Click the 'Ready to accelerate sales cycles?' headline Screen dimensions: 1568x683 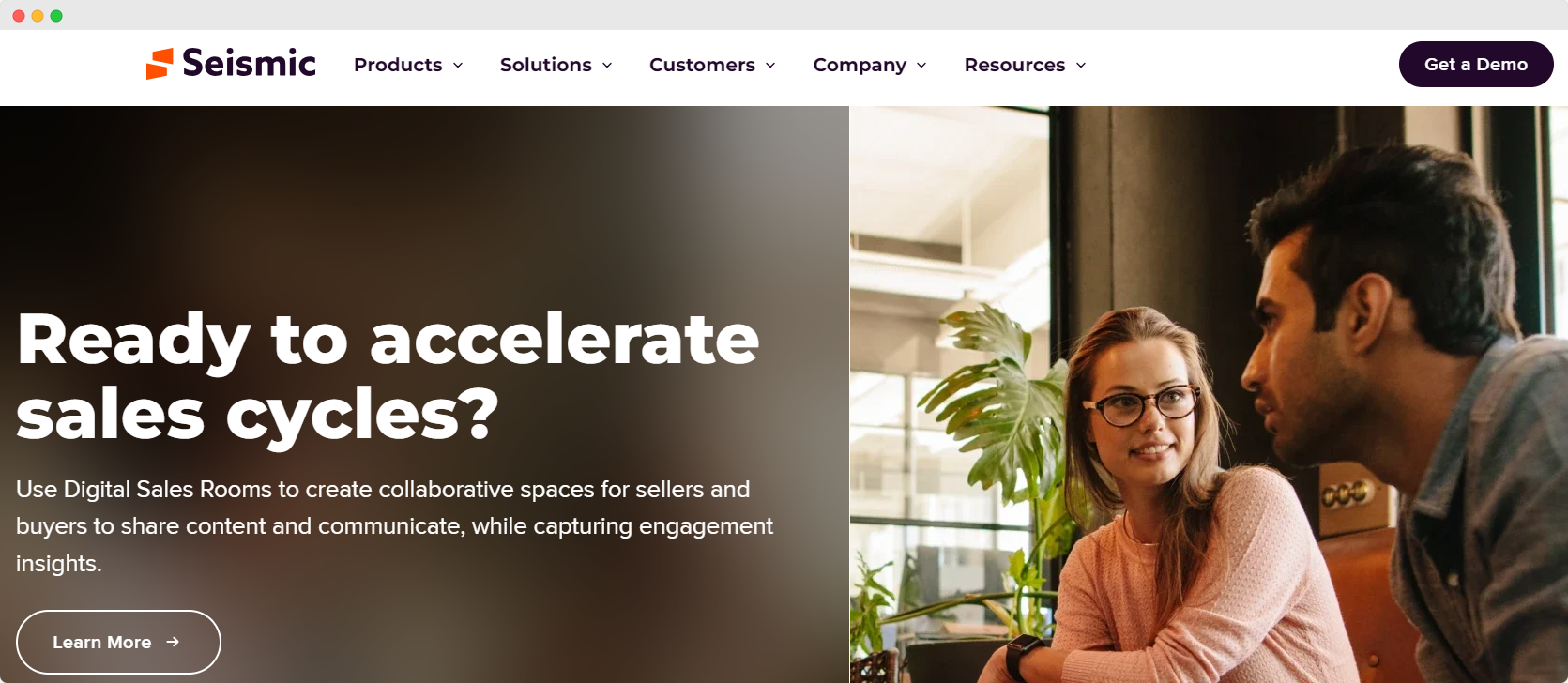point(385,375)
